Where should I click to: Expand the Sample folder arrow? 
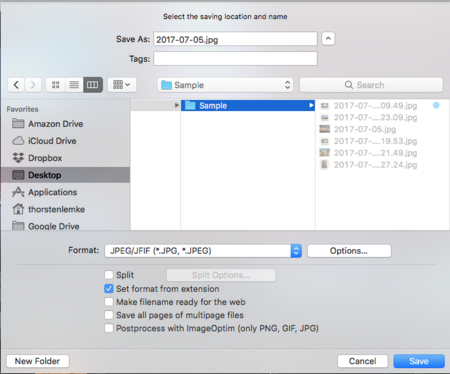[311, 105]
